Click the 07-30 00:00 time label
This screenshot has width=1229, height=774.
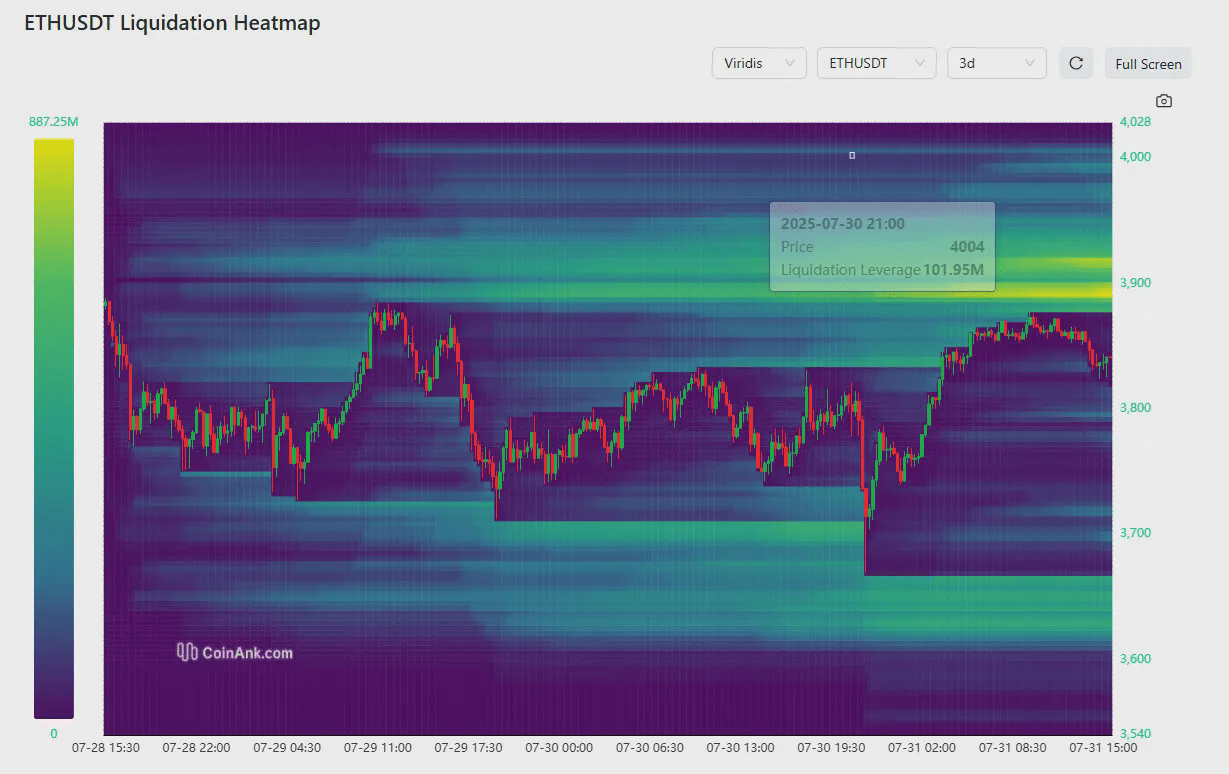tap(559, 747)
